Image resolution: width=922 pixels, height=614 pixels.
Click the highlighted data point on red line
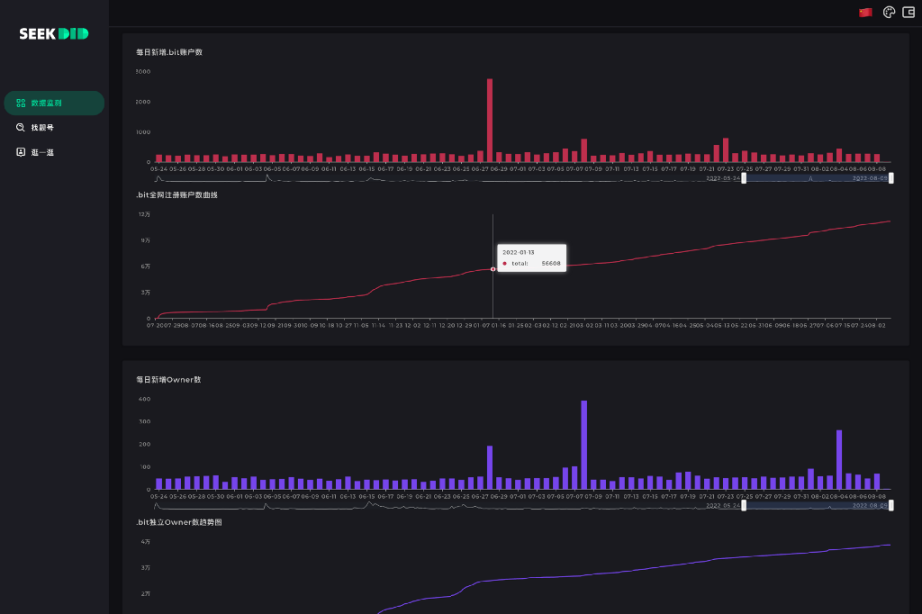tap(493, 269)
